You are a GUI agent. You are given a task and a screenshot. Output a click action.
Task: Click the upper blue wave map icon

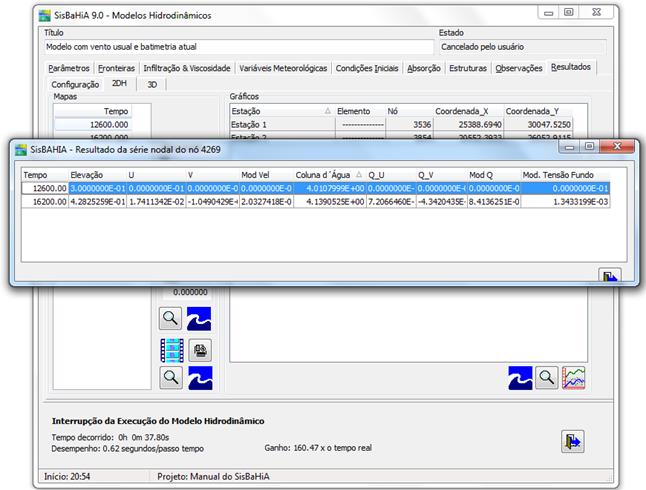coord(199,319)
